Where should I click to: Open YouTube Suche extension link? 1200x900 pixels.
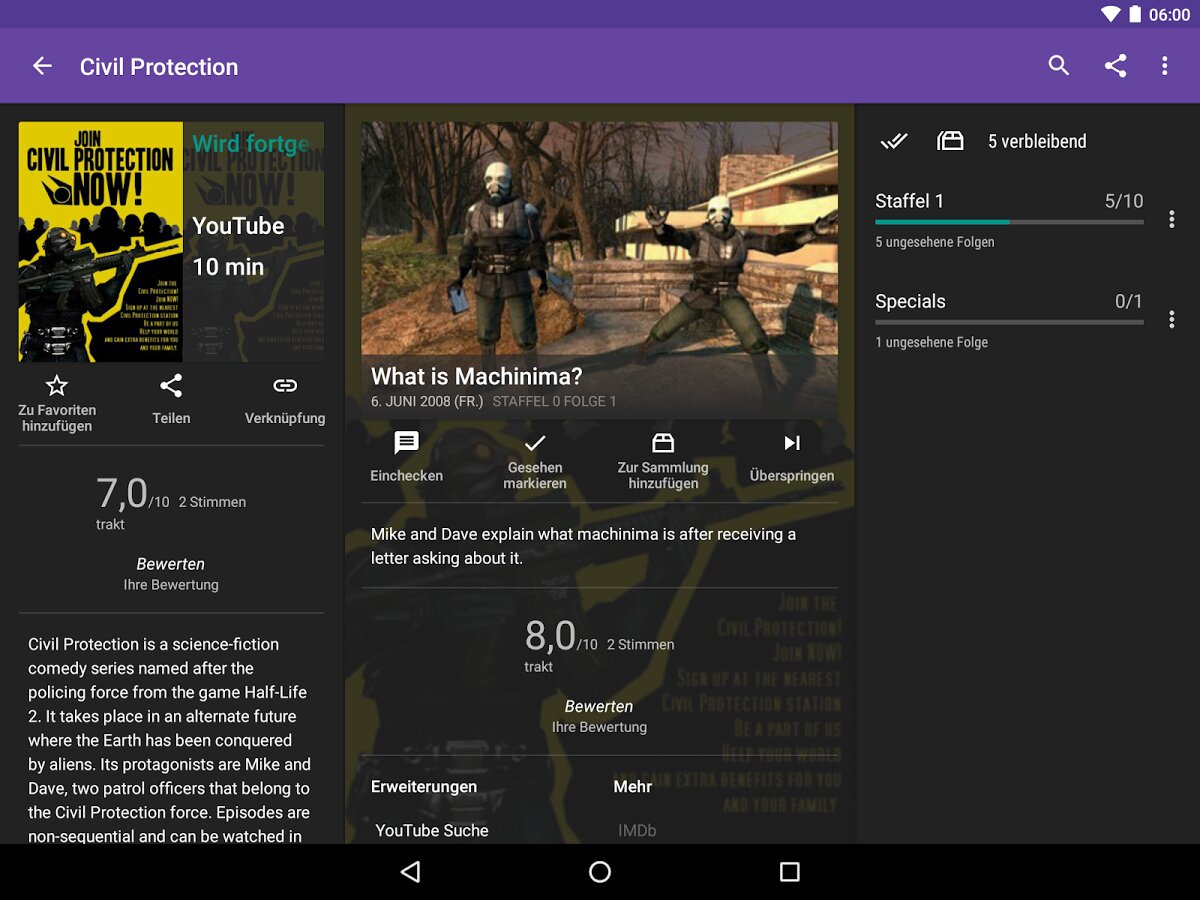coord(432,830)
